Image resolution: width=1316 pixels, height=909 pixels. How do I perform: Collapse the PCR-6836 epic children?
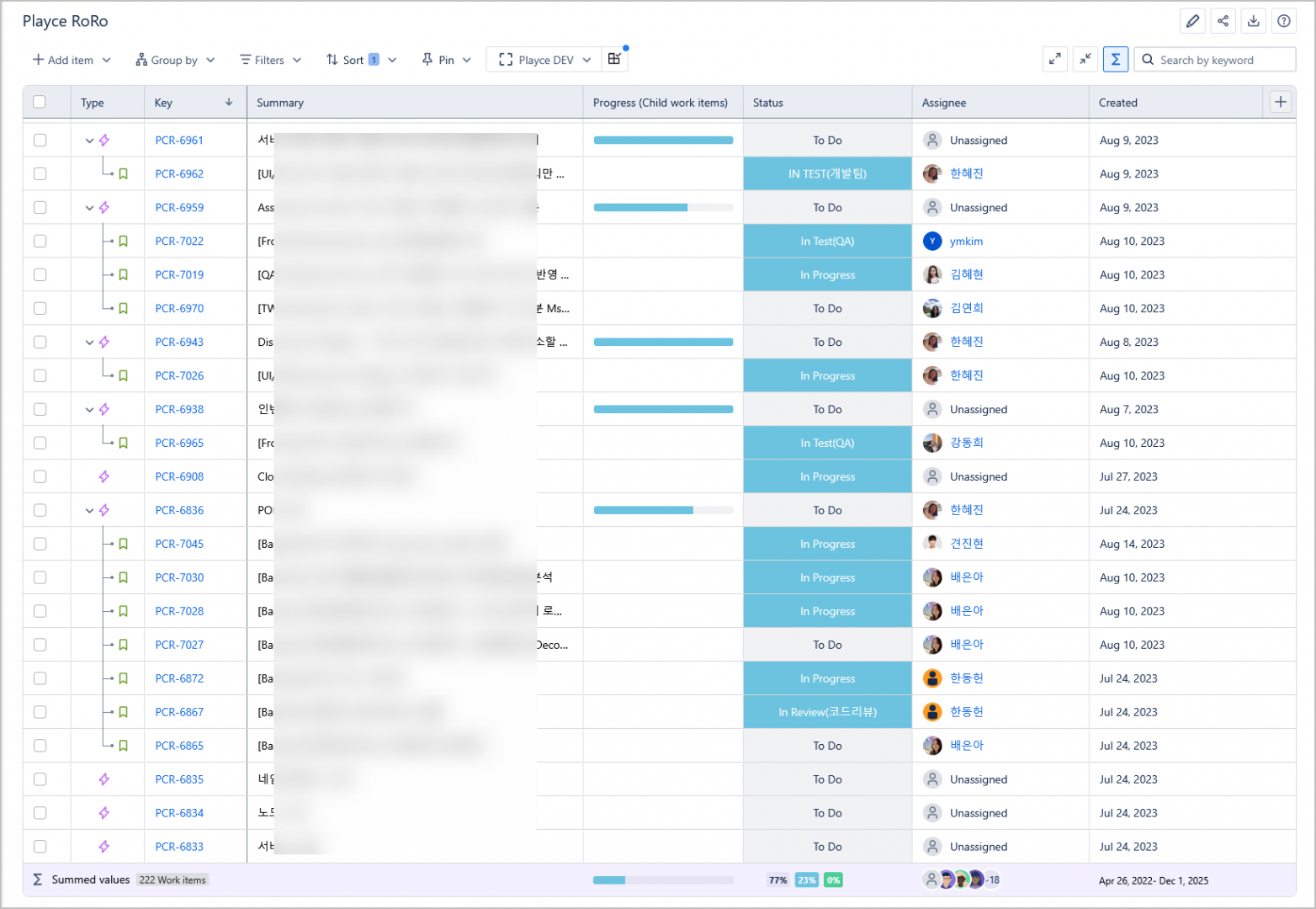coord(89,511)
